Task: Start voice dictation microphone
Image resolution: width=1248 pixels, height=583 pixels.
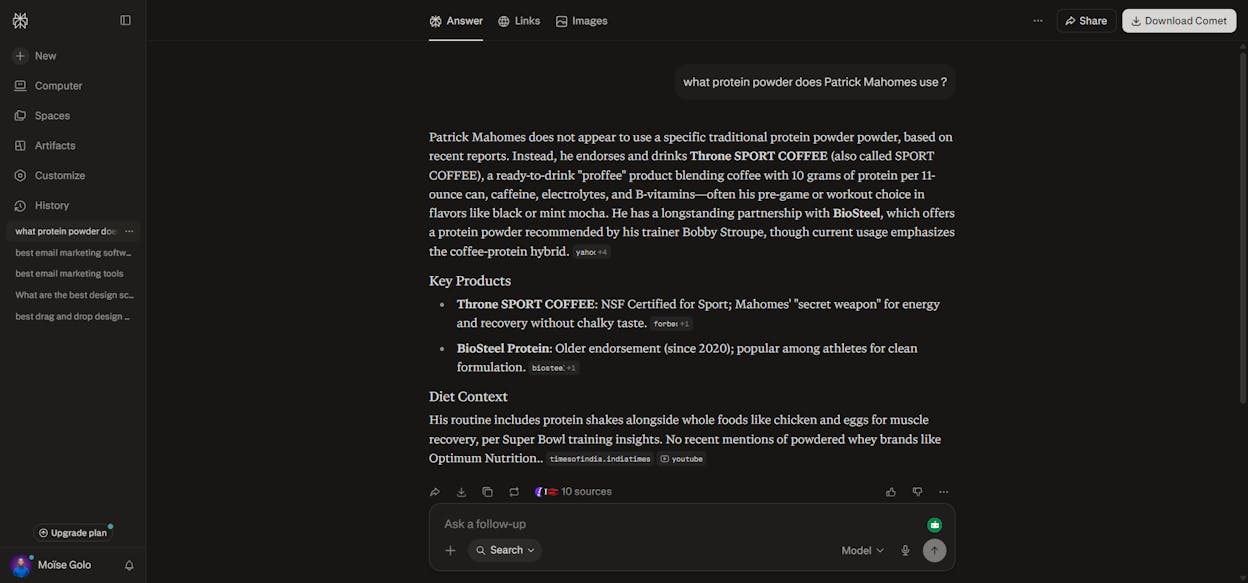Action: [x=905, y=550]
